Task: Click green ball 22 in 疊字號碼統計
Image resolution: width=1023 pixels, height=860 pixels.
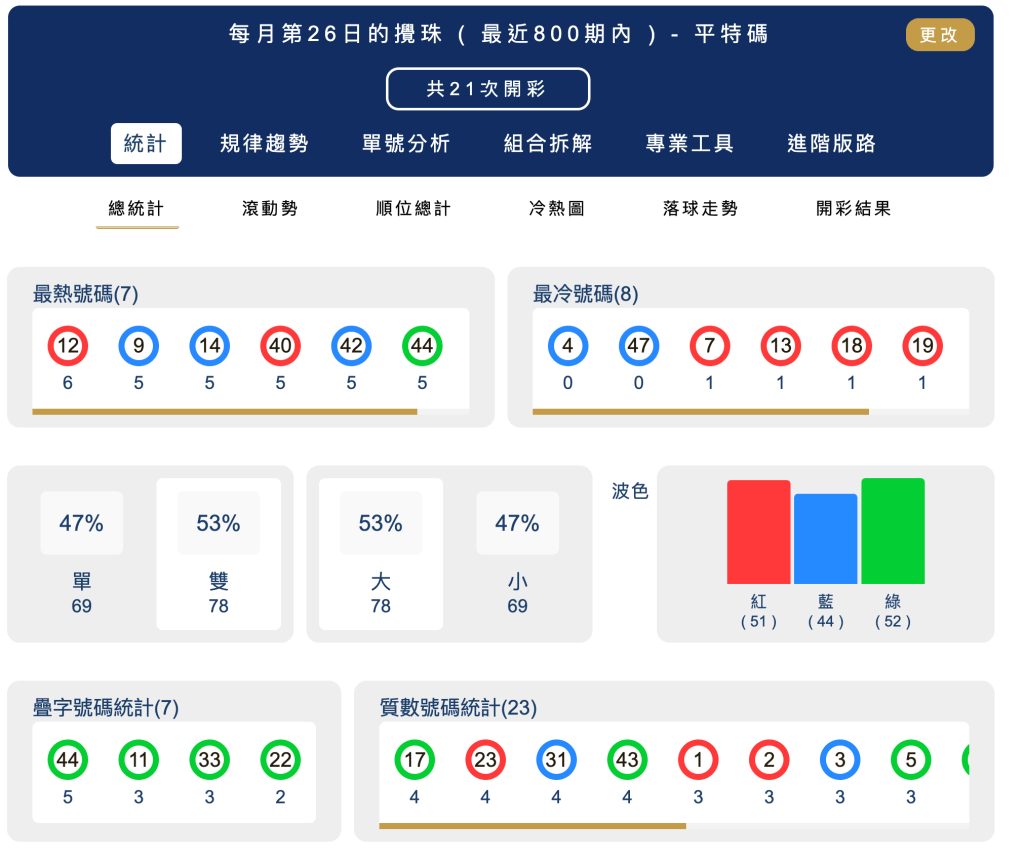Action: (x=280, y=761)
